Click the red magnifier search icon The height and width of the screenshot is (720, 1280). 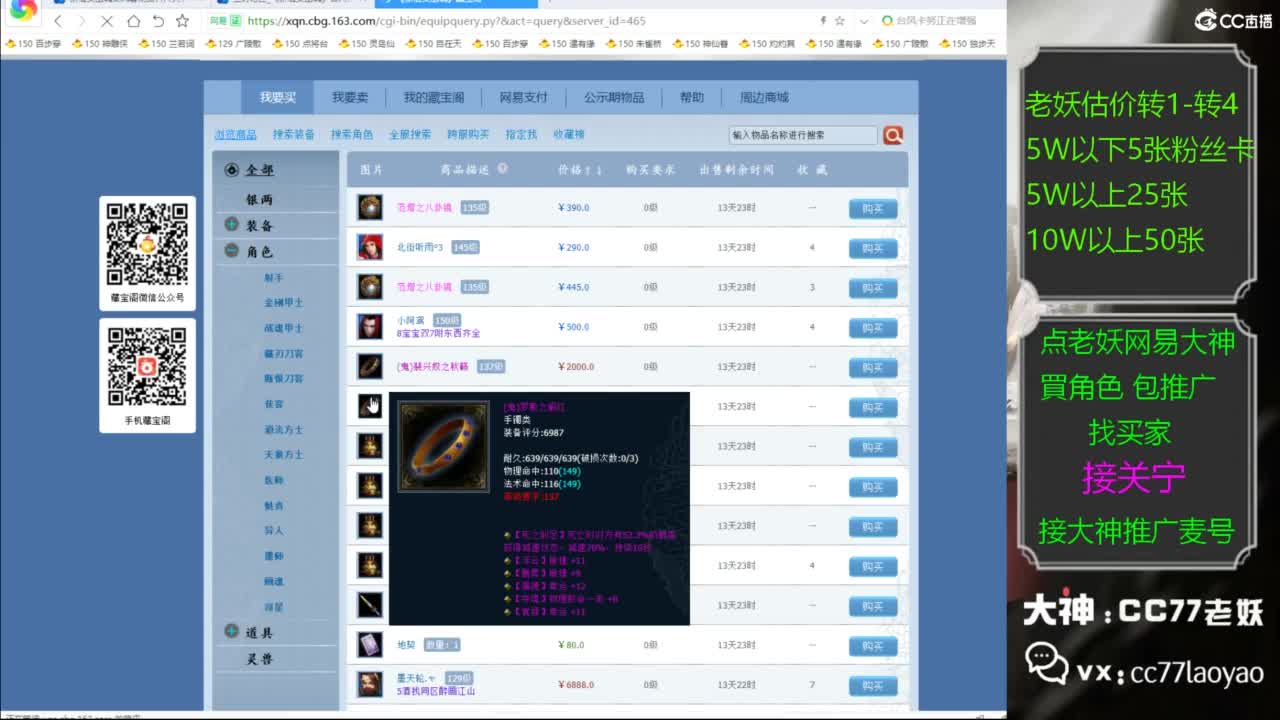pos(892,134)
